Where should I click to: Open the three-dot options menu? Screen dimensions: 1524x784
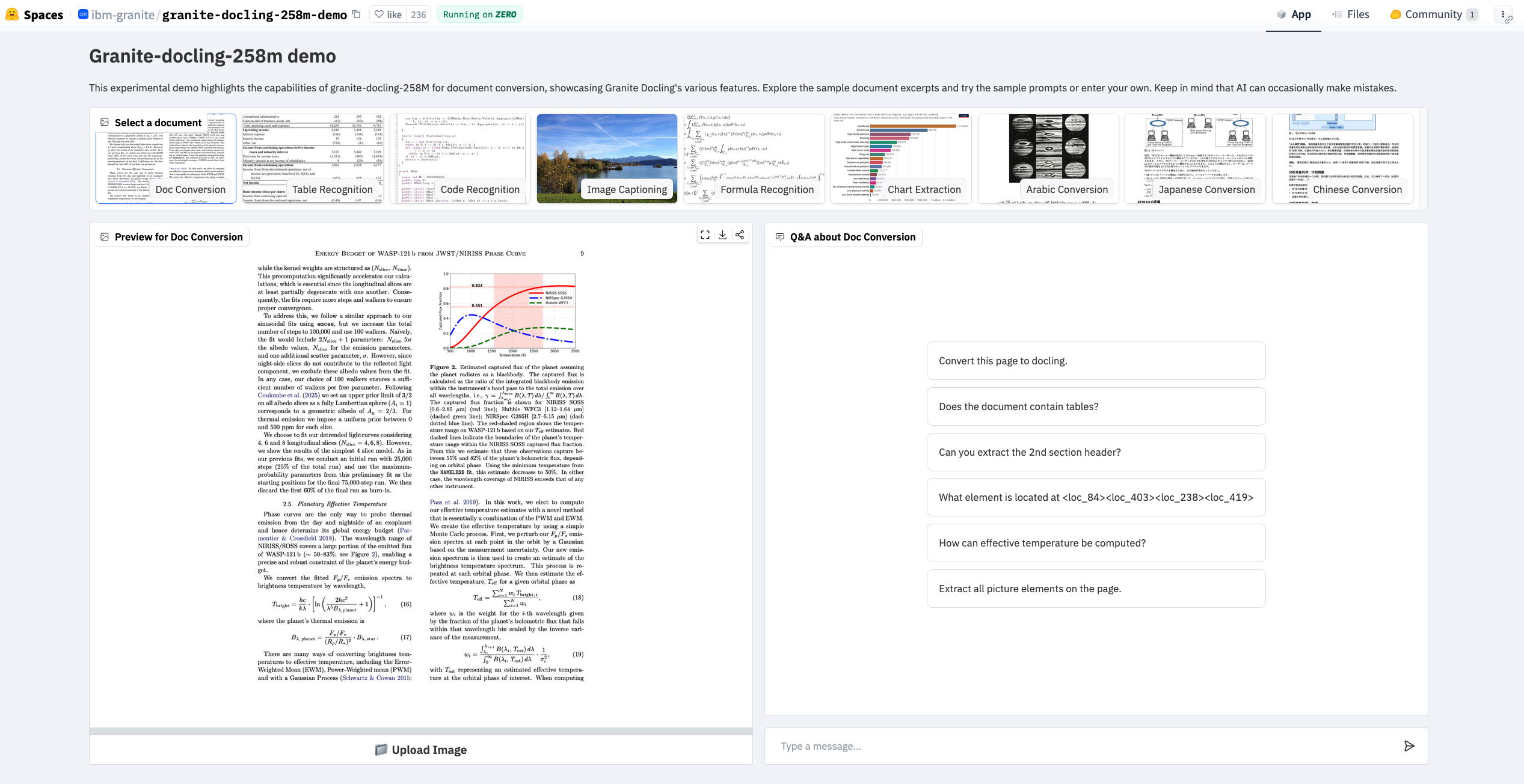point(1502,14)
